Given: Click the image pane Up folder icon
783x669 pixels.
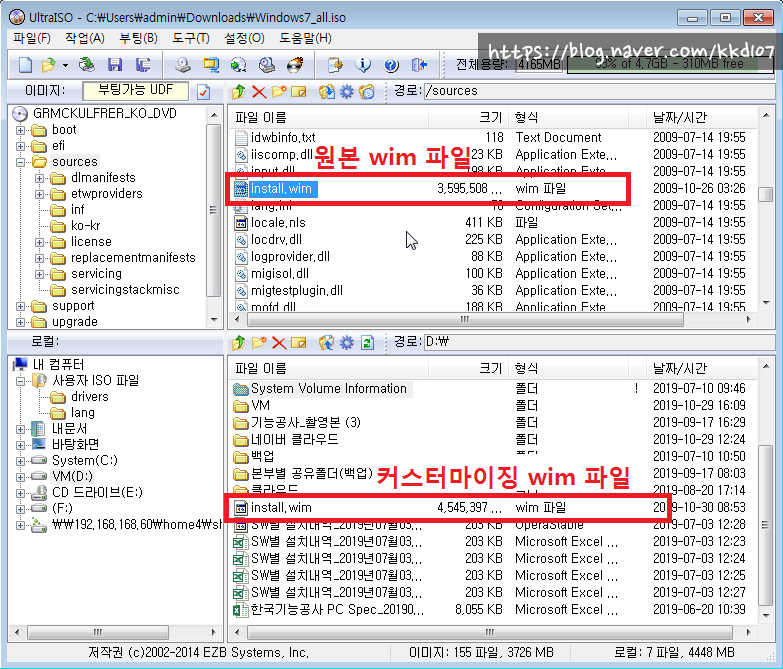Looking at the screenshot, I should pos(238,91).
